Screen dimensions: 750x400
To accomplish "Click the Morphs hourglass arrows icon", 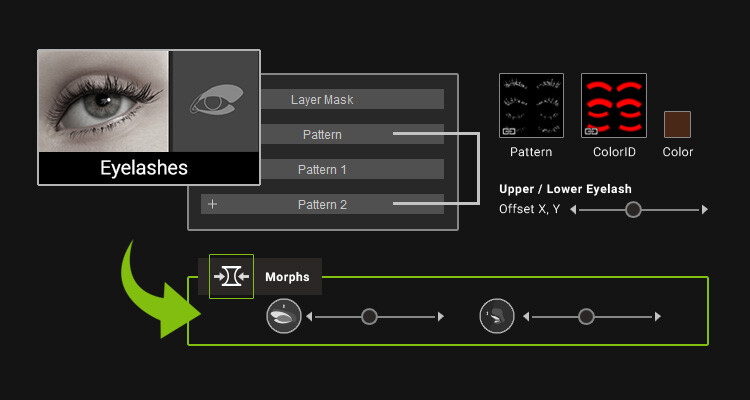I will pyautogui.click(x=232, y=277).
